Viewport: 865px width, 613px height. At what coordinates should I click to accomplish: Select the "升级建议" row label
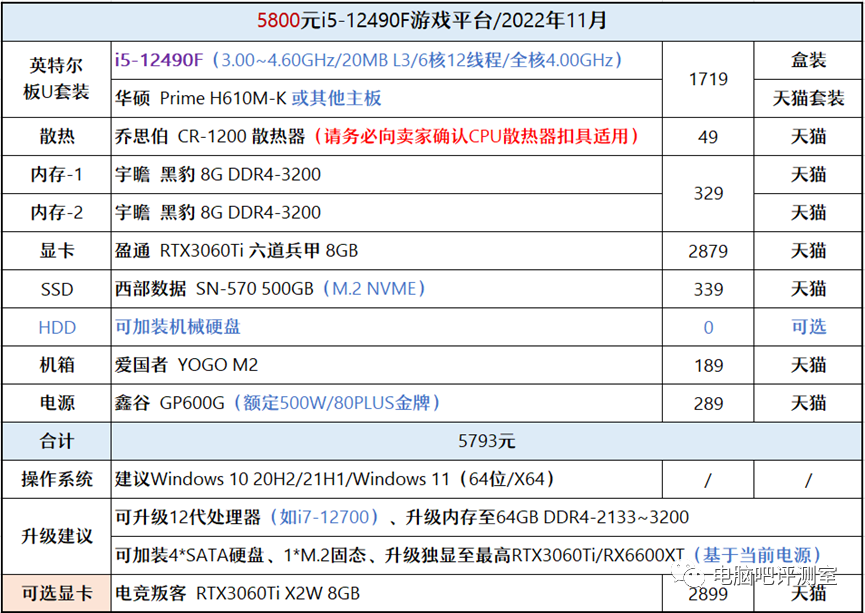point(56,536)
